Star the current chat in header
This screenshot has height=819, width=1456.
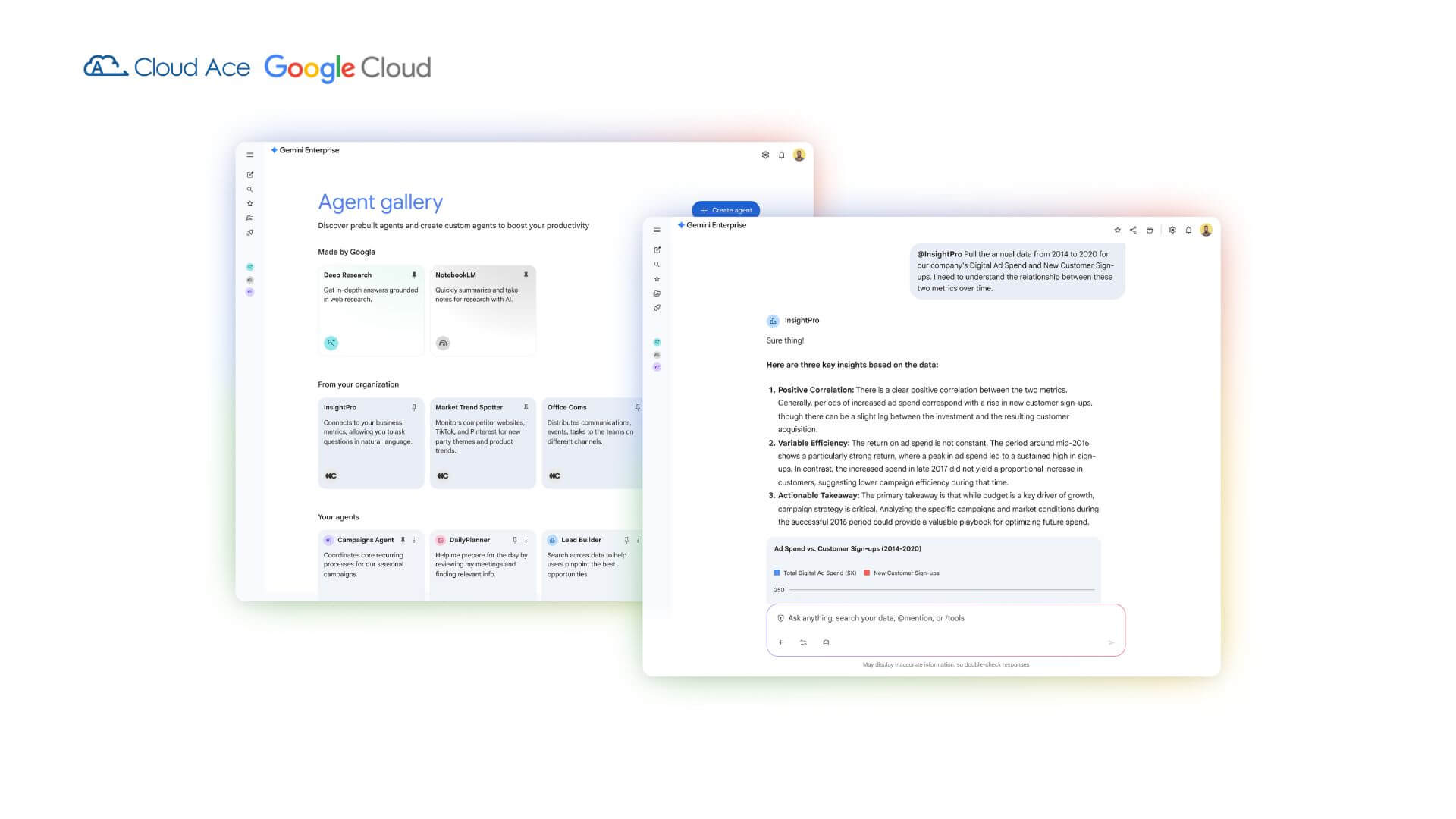[x=1117, y=230]
